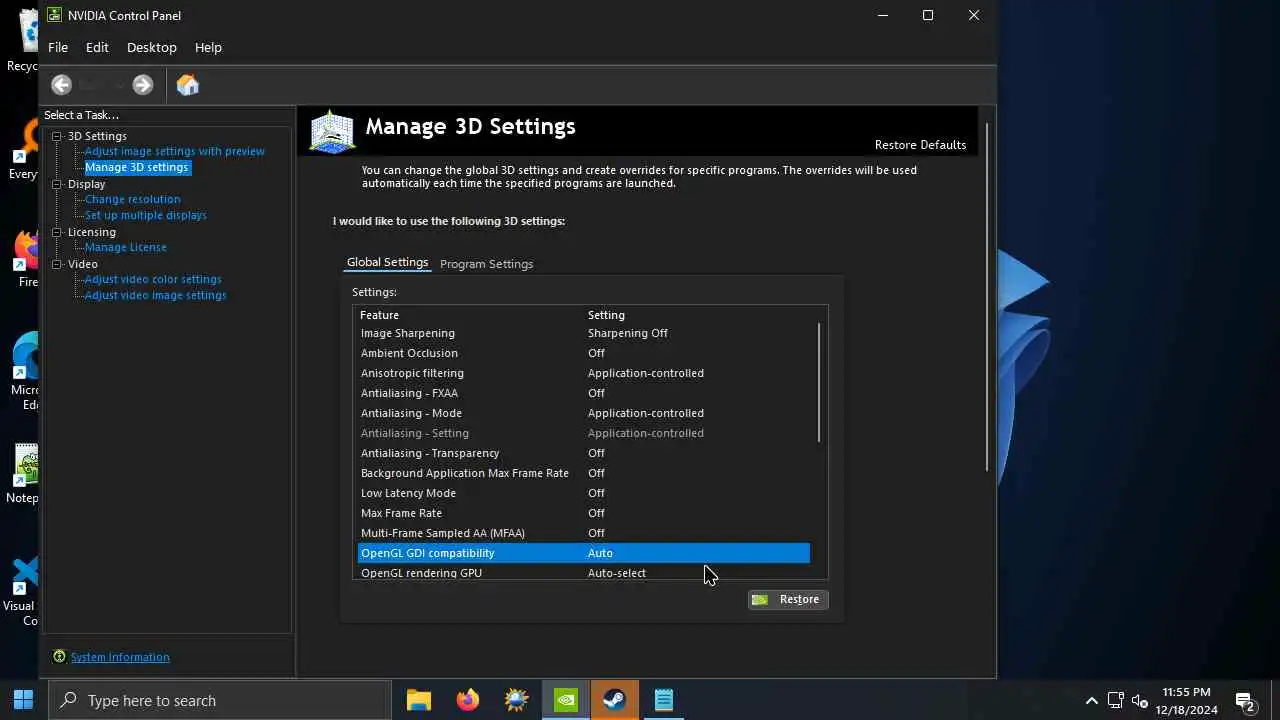Collapse the Video tree node
1280x720 pixels.
click(57, 264)
